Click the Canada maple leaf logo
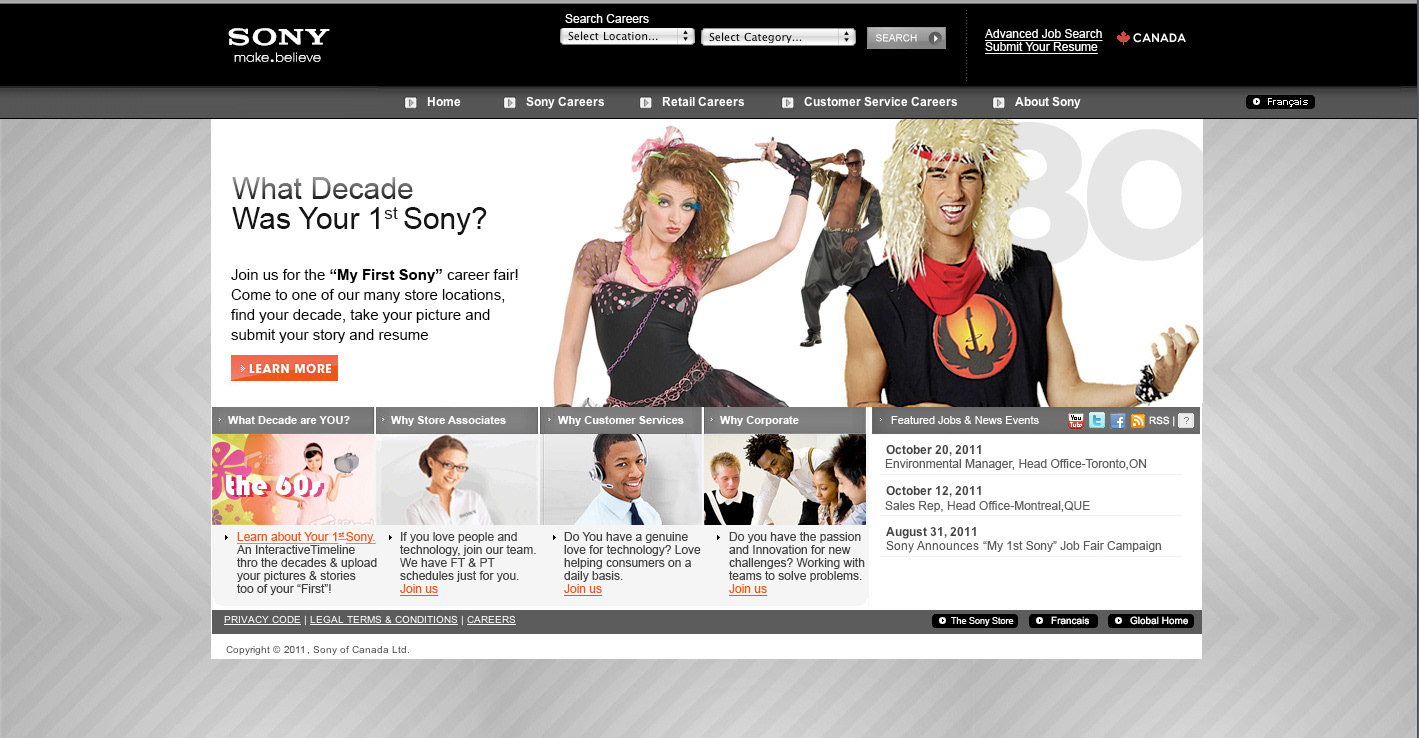This screenshot has height=738, width=1419. tap(1151, 38)
